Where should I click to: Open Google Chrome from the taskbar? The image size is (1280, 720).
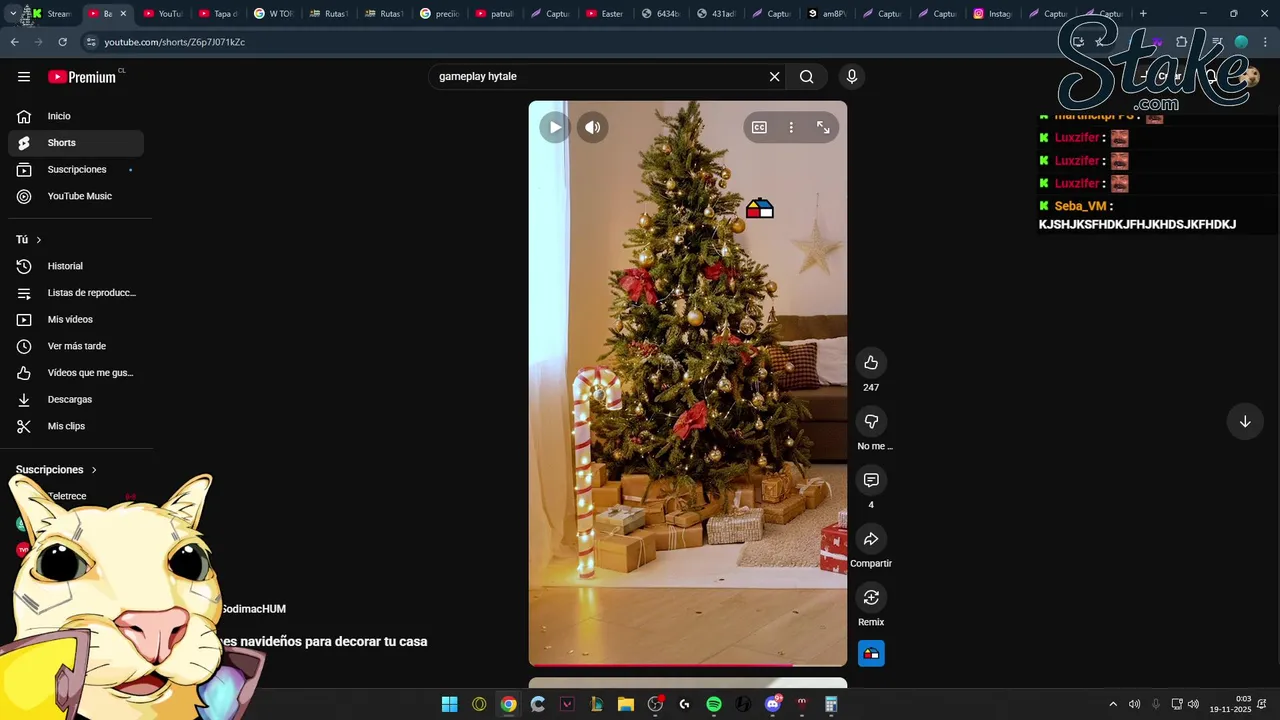point(508,705)
